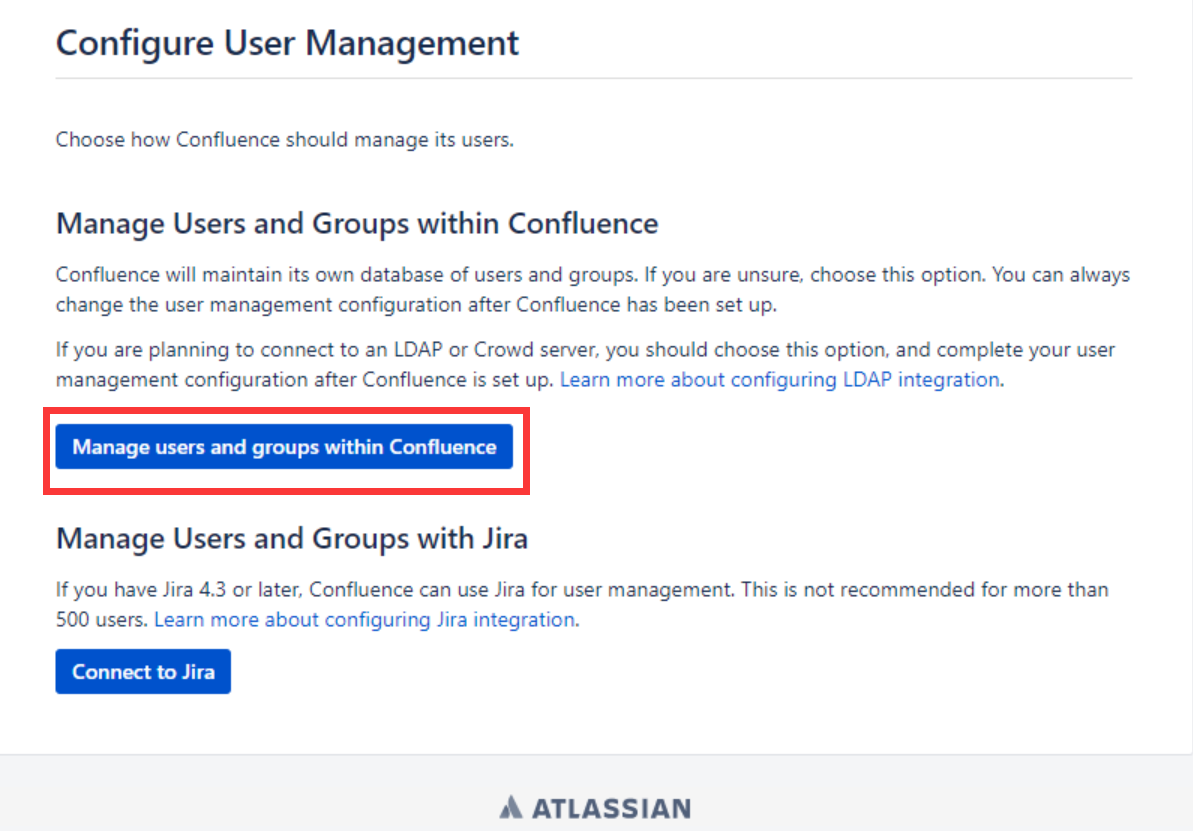Open Learn more about configuring LDAP integration link
The height and width of the screenshot is (831, 1193).
(780, 379)
